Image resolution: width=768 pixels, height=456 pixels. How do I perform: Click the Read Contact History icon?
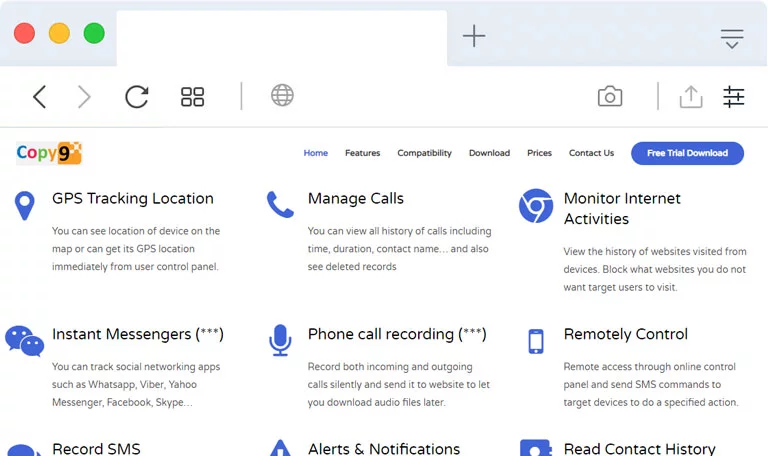(536, 448)
